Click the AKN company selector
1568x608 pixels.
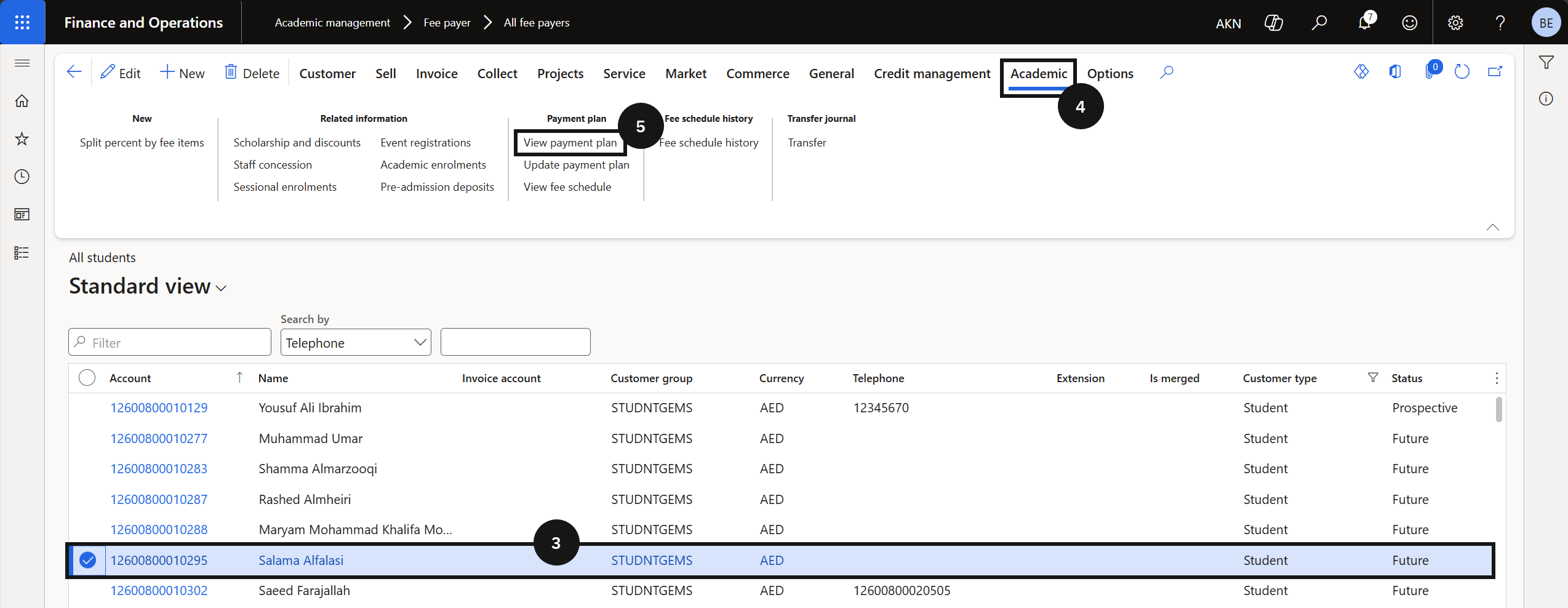[1228, 23]
